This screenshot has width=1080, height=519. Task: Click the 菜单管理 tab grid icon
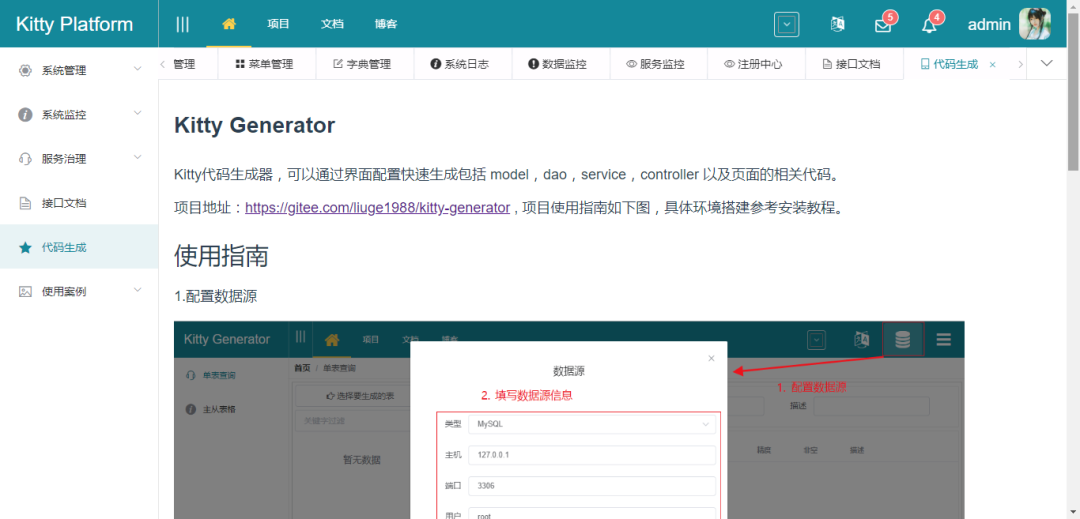240,64
